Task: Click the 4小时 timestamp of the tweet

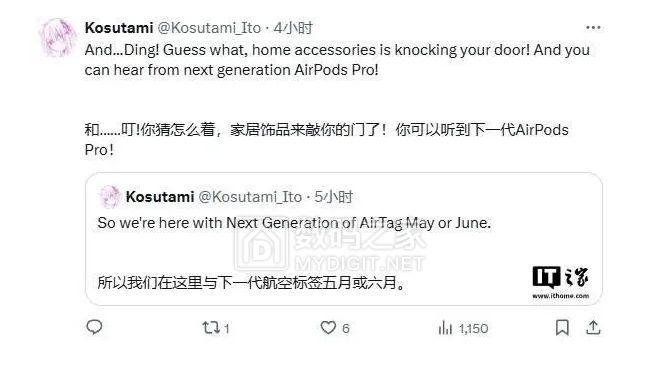Action: tap(293, 28)
